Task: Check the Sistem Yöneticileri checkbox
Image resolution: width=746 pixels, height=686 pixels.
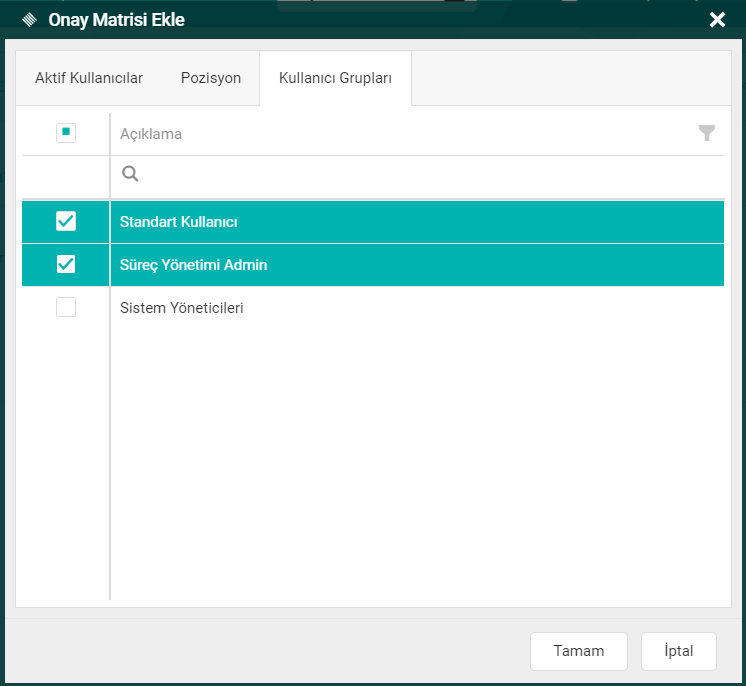Action: (66, 308)
